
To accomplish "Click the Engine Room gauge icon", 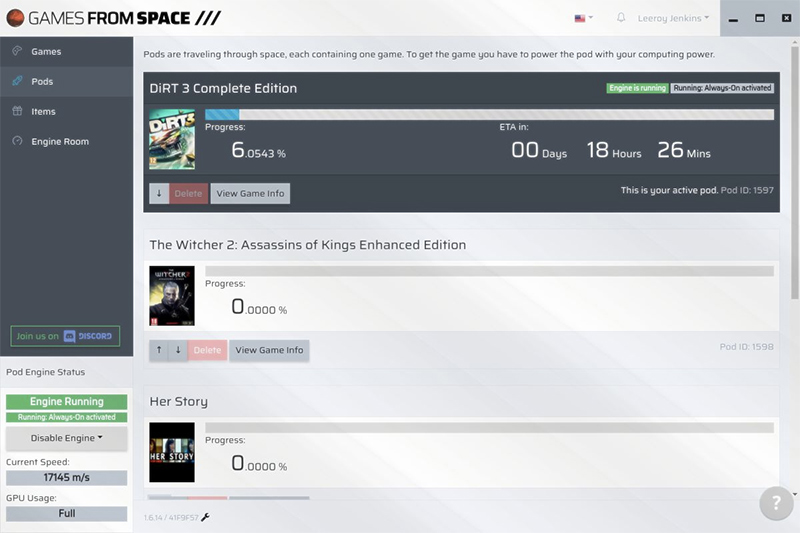I will (17, 141).
